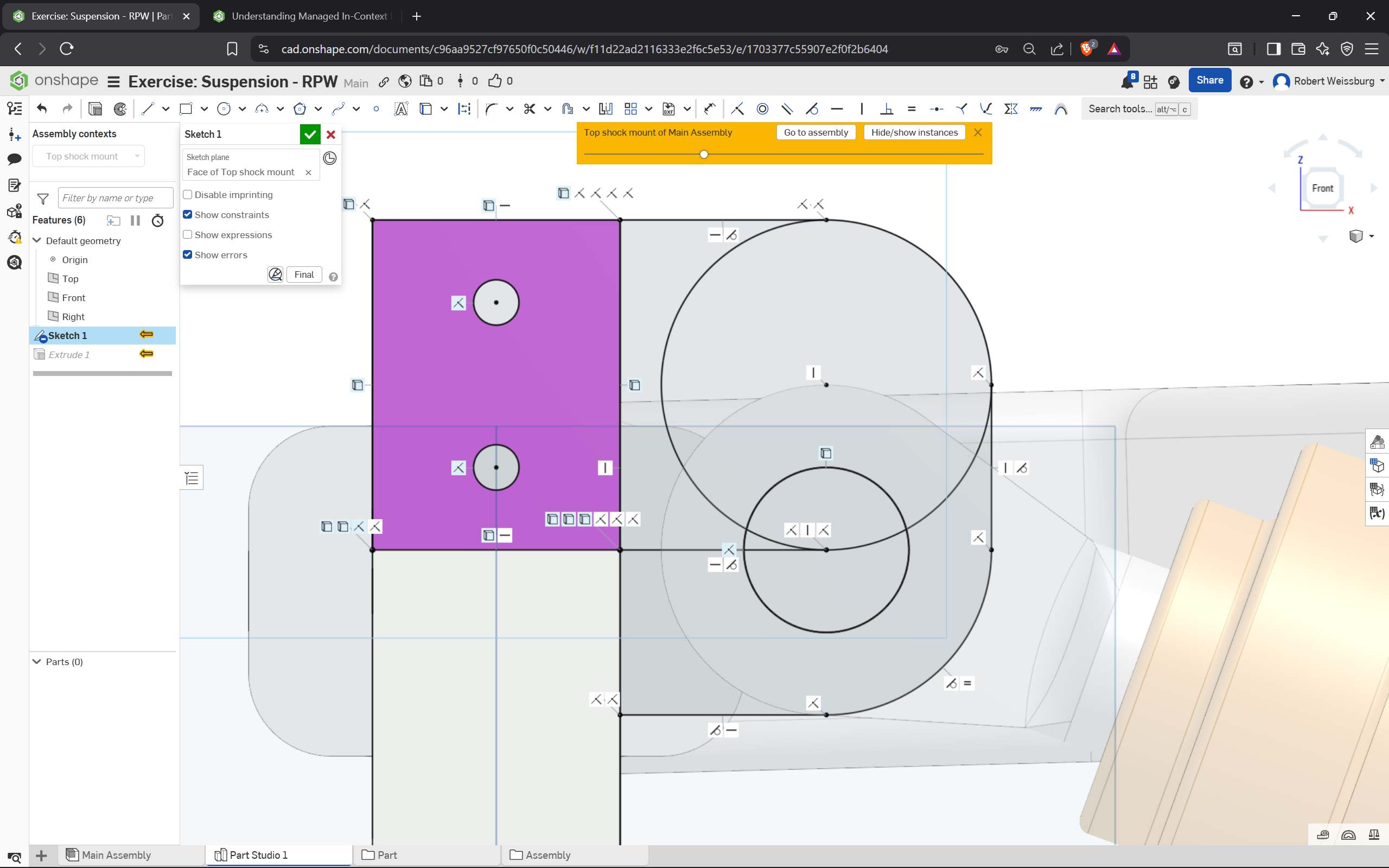Collapse the Parts (0) section
Image resolution: width=1389 pixels, height=868 pixels.
tap(37, 662)
